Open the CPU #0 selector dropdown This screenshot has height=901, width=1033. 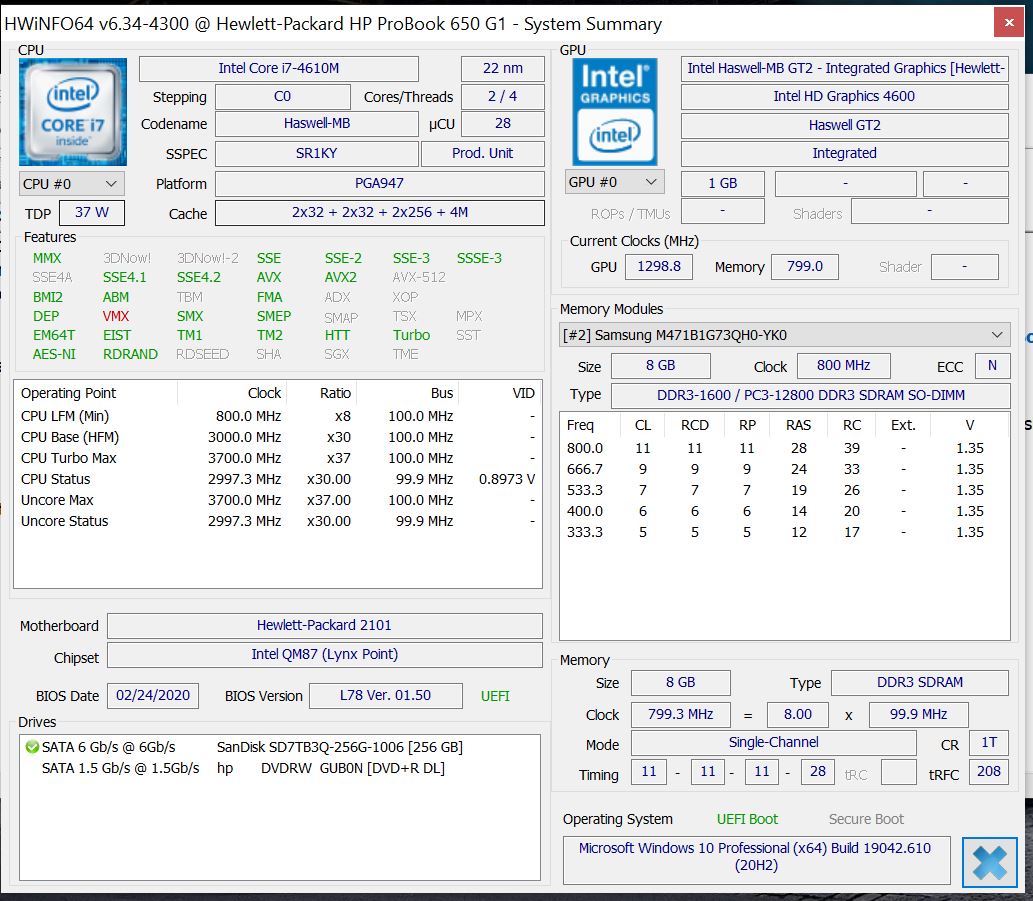pos(72,184)
